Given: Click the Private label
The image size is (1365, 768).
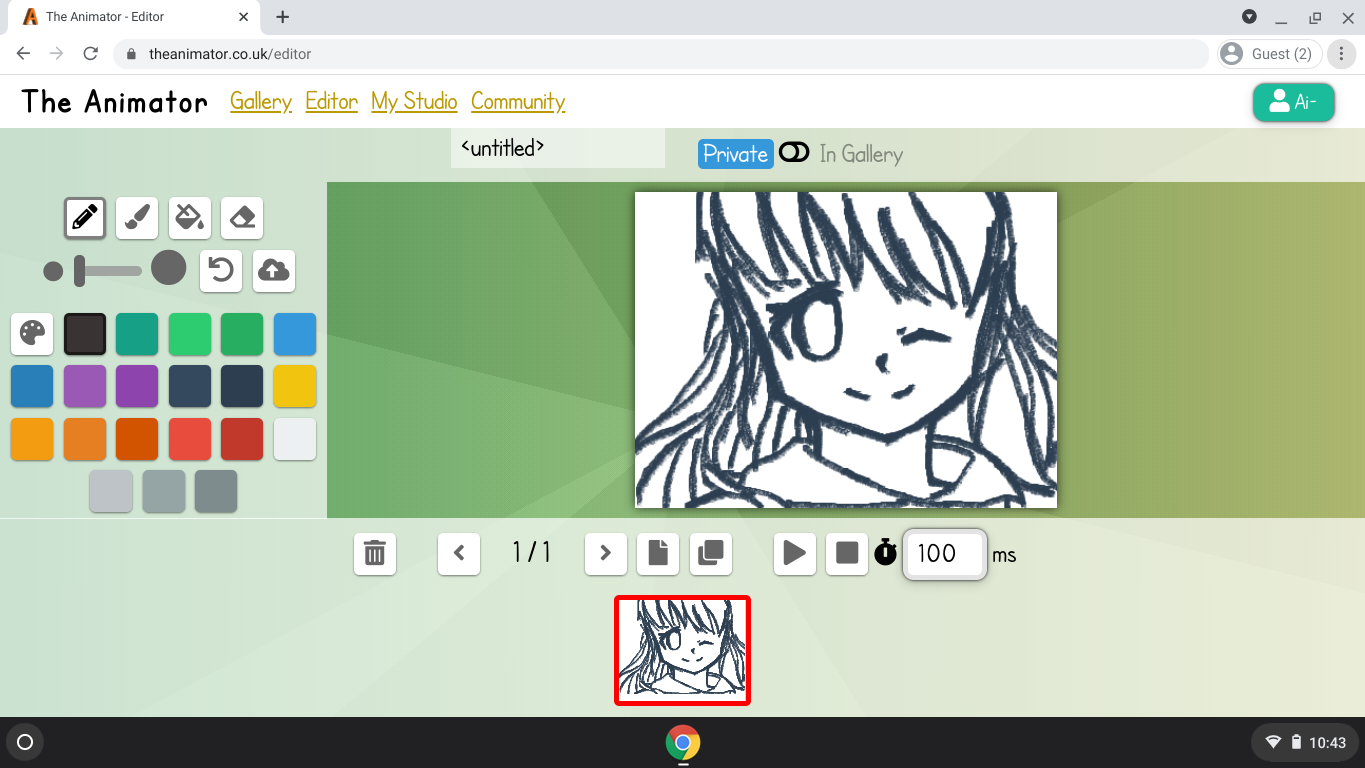Looking at the screenshot, I should [735, 153].
